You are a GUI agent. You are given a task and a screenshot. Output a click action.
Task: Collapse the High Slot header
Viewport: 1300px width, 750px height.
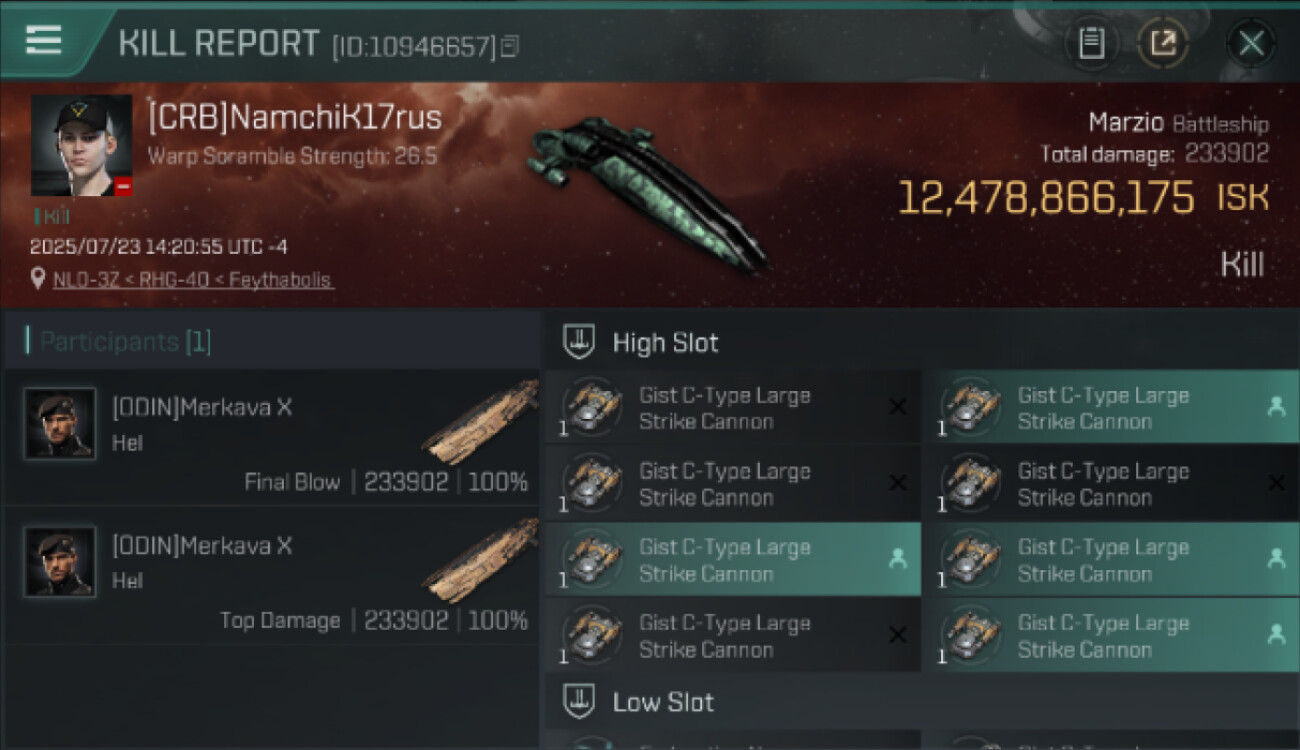pyautogui.click(x=920, y=342)
